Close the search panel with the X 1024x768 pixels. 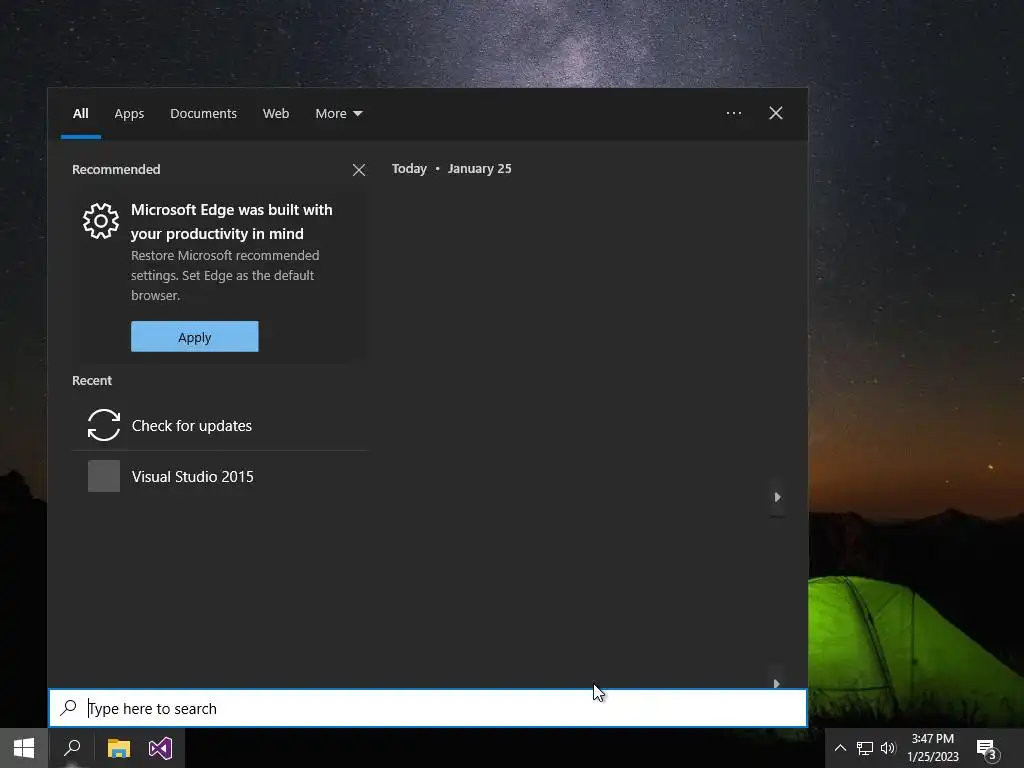click(x=776, y=113)
